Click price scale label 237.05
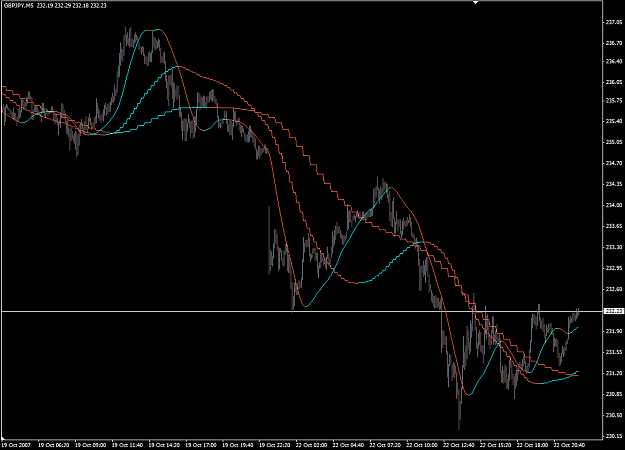 (614, 22)
